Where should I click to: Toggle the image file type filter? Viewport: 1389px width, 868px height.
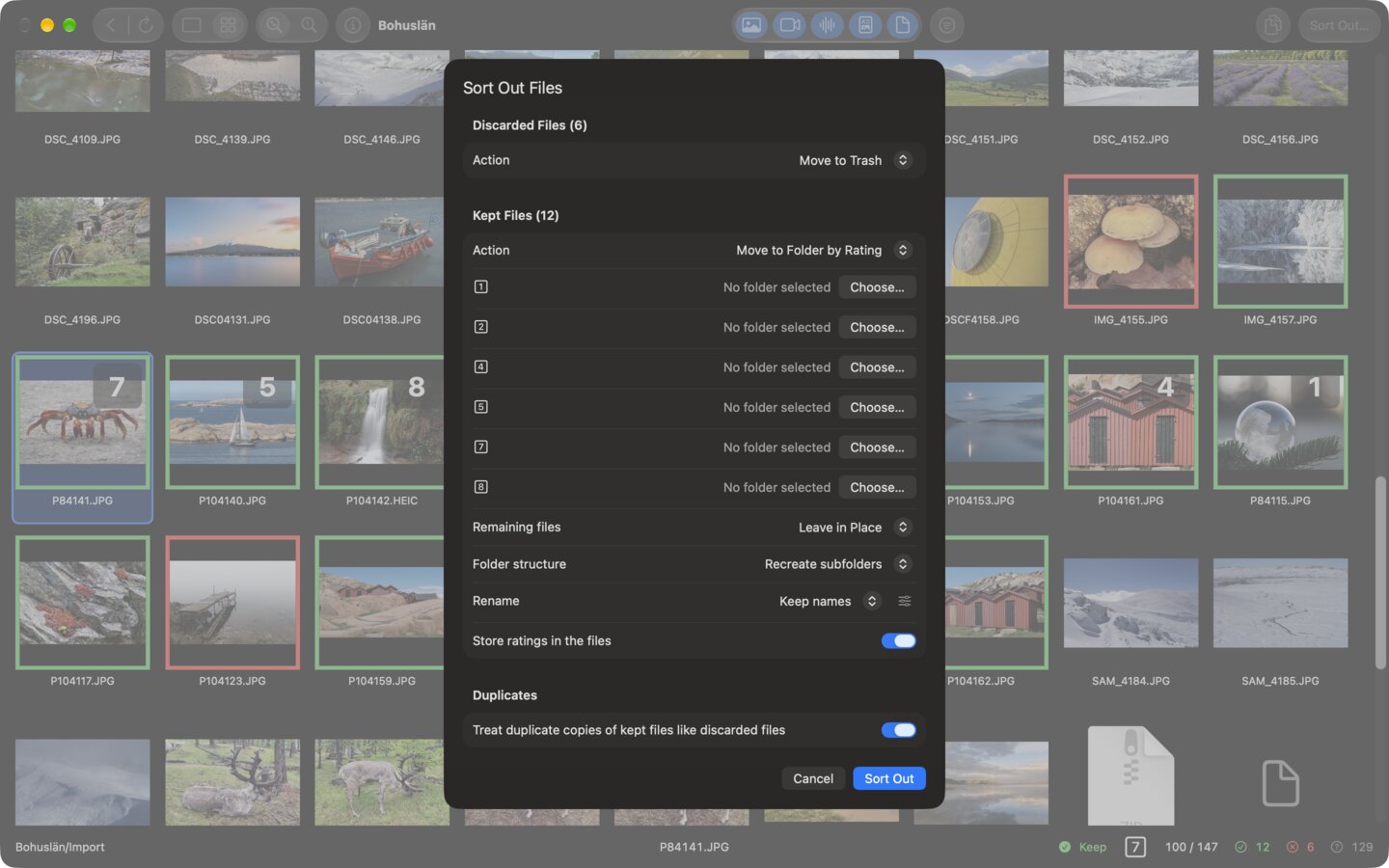click(x=751, y=25)
